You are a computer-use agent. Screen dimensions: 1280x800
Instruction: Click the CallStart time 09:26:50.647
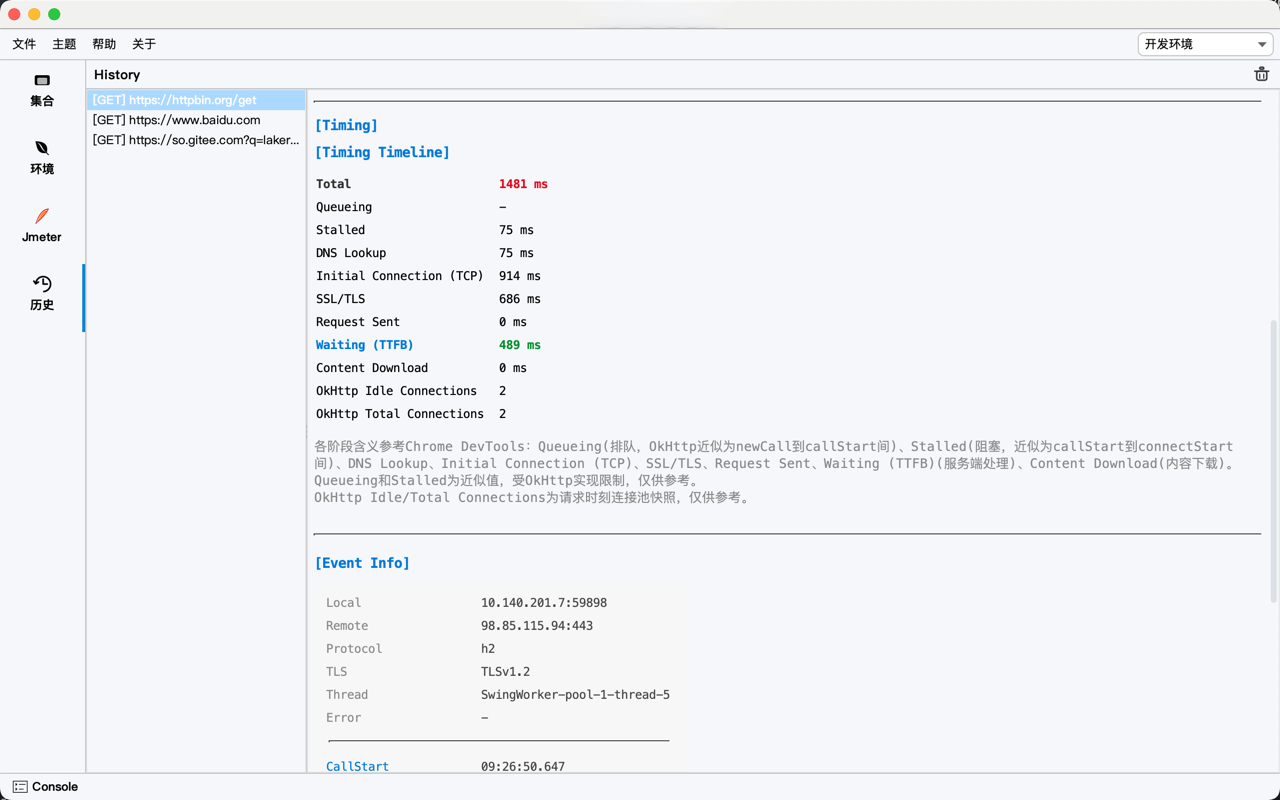[x=523, y=767]
